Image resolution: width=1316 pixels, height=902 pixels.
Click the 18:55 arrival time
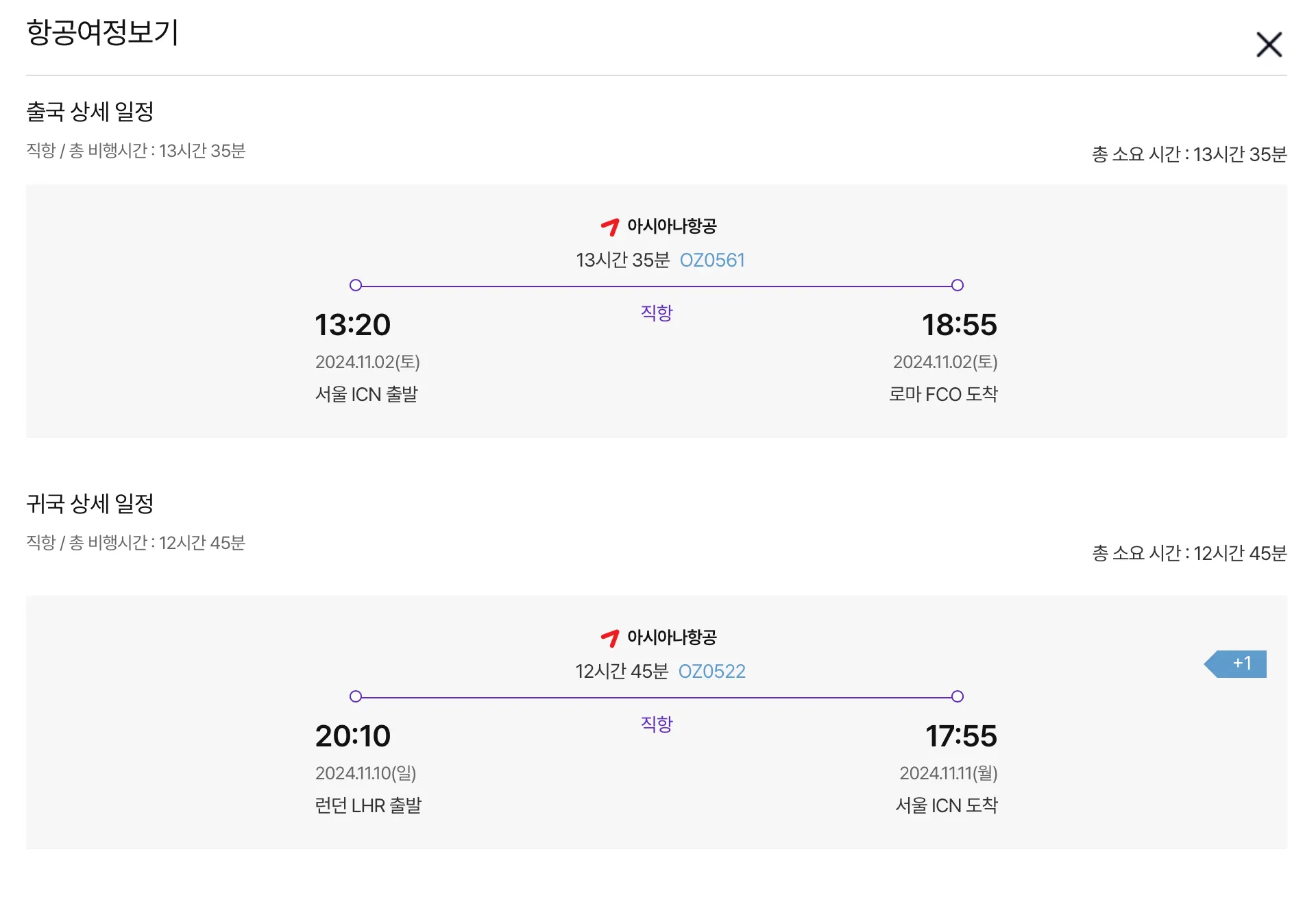pyautogui.click(x=959, y=325)
